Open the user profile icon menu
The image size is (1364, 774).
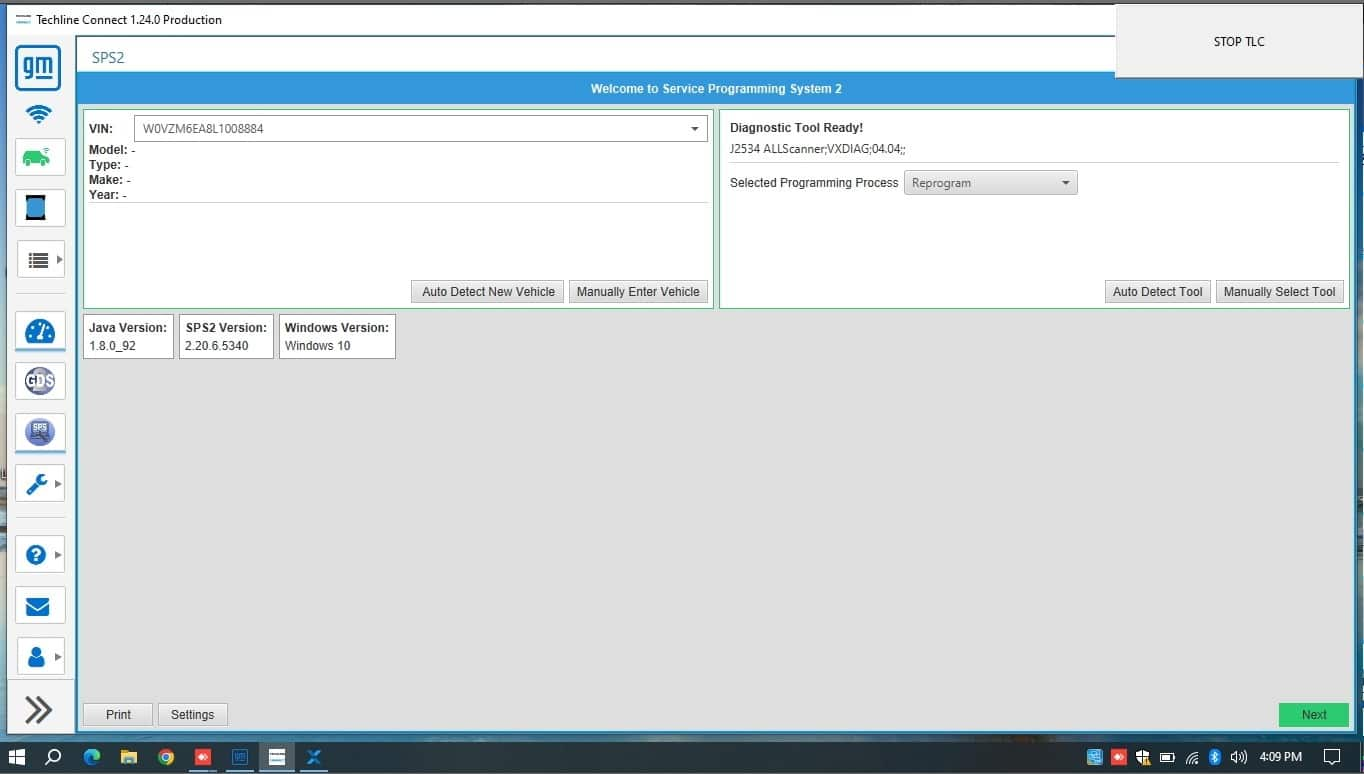39,657
